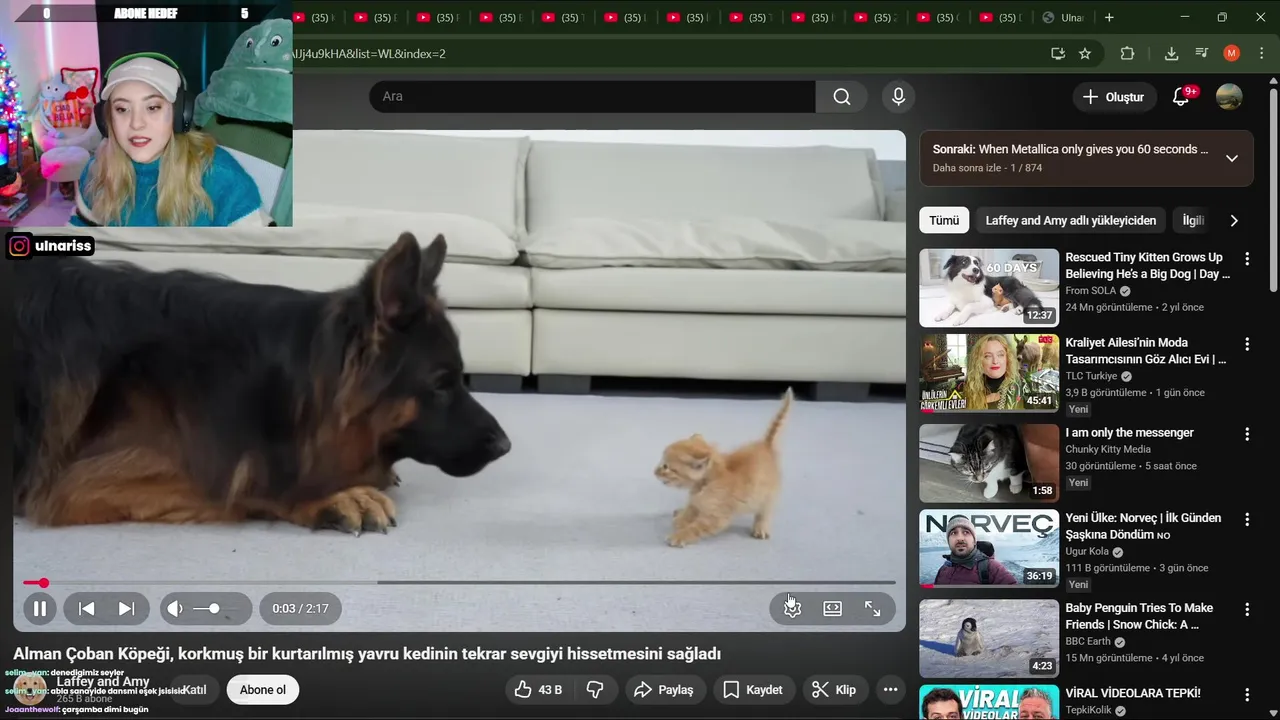Open video player settings gear

pyautogui.click(x=792, y=608)
